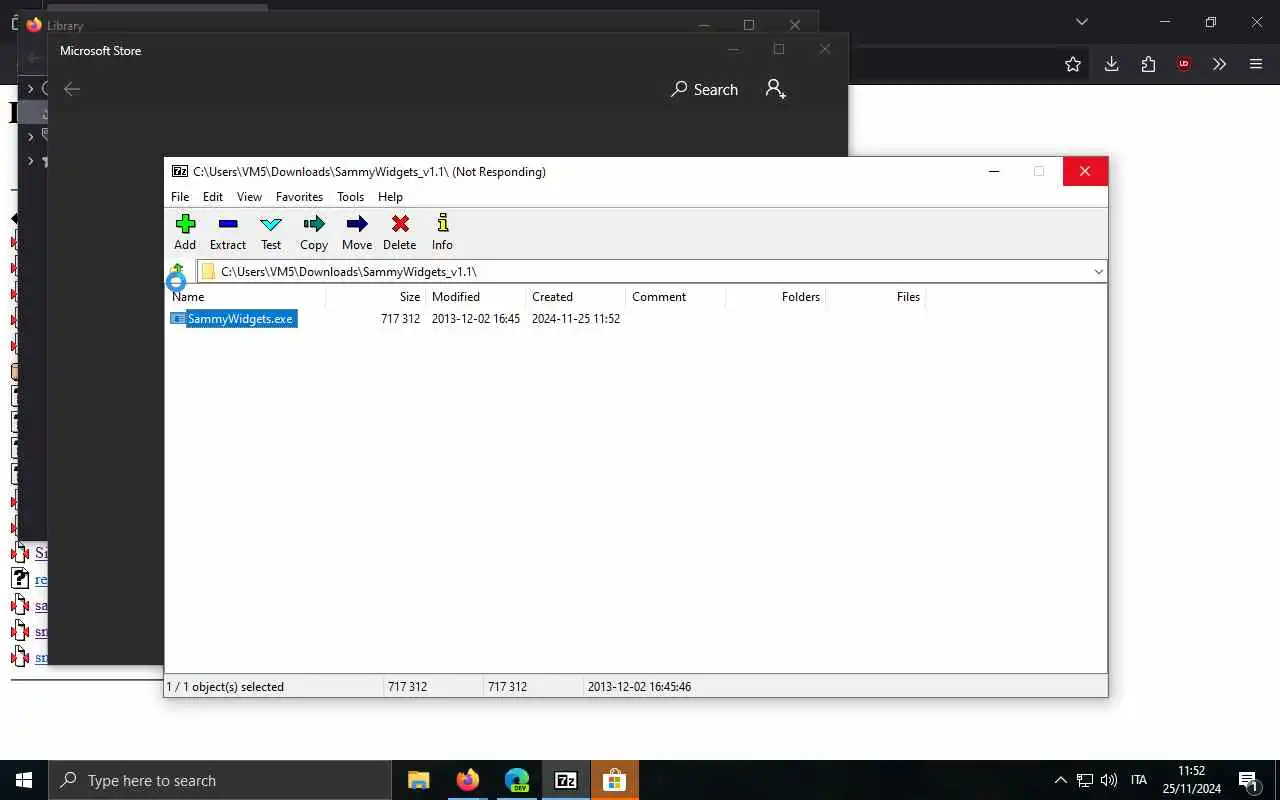Open Firefox downloads arrow icon

tap(1111, 64)
